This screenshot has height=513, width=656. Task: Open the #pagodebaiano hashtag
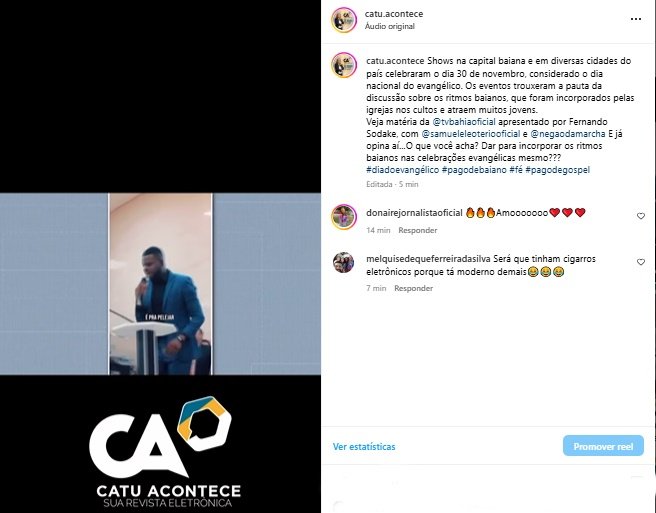(474, 170)
